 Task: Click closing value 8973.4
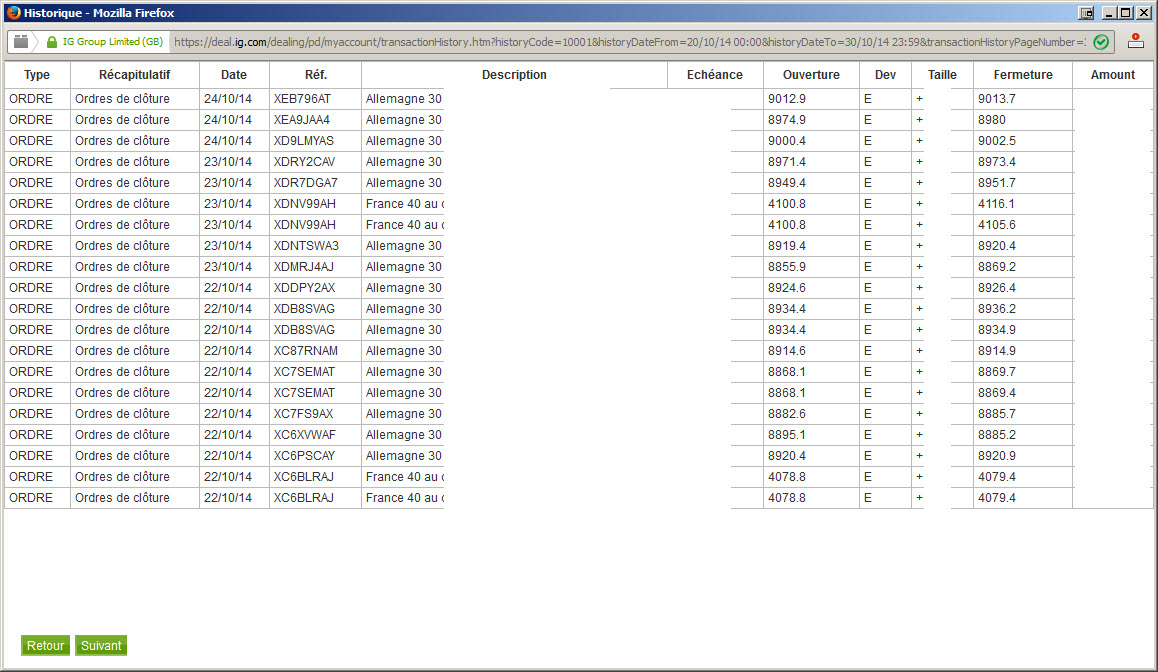(x=997, y=162)
